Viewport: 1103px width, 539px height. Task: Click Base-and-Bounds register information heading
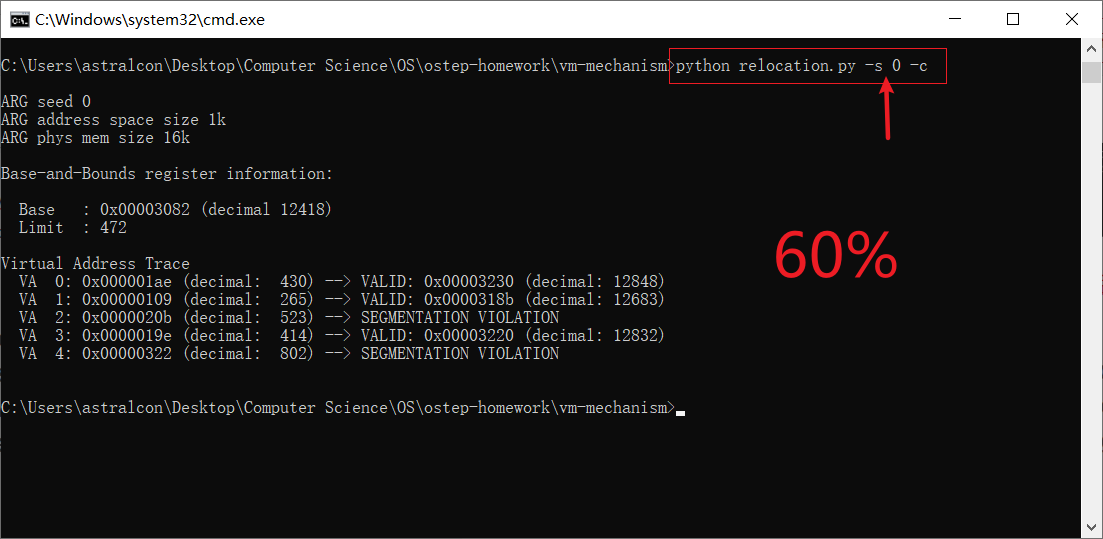[167, 174]
